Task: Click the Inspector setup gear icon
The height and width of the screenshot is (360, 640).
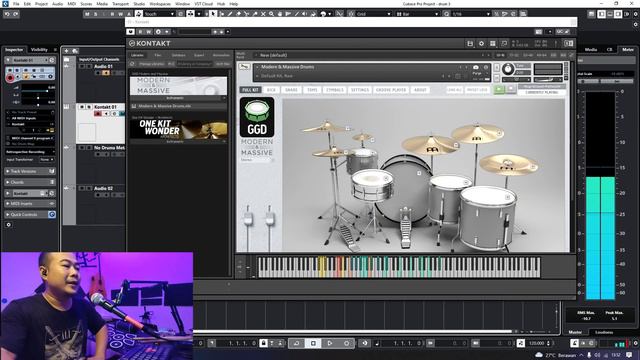Action: coord(8,224)
